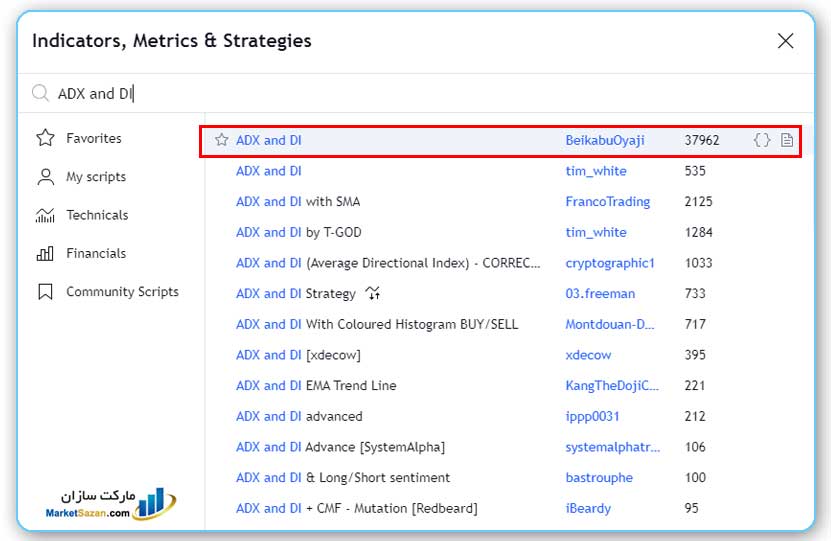Click the search magnifier icon
The image size is (831, 541).
(41, 93)
